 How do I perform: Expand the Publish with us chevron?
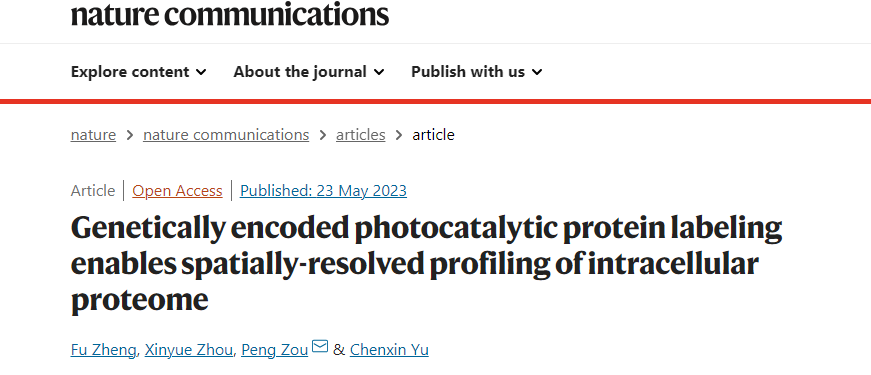click(537, 72)
